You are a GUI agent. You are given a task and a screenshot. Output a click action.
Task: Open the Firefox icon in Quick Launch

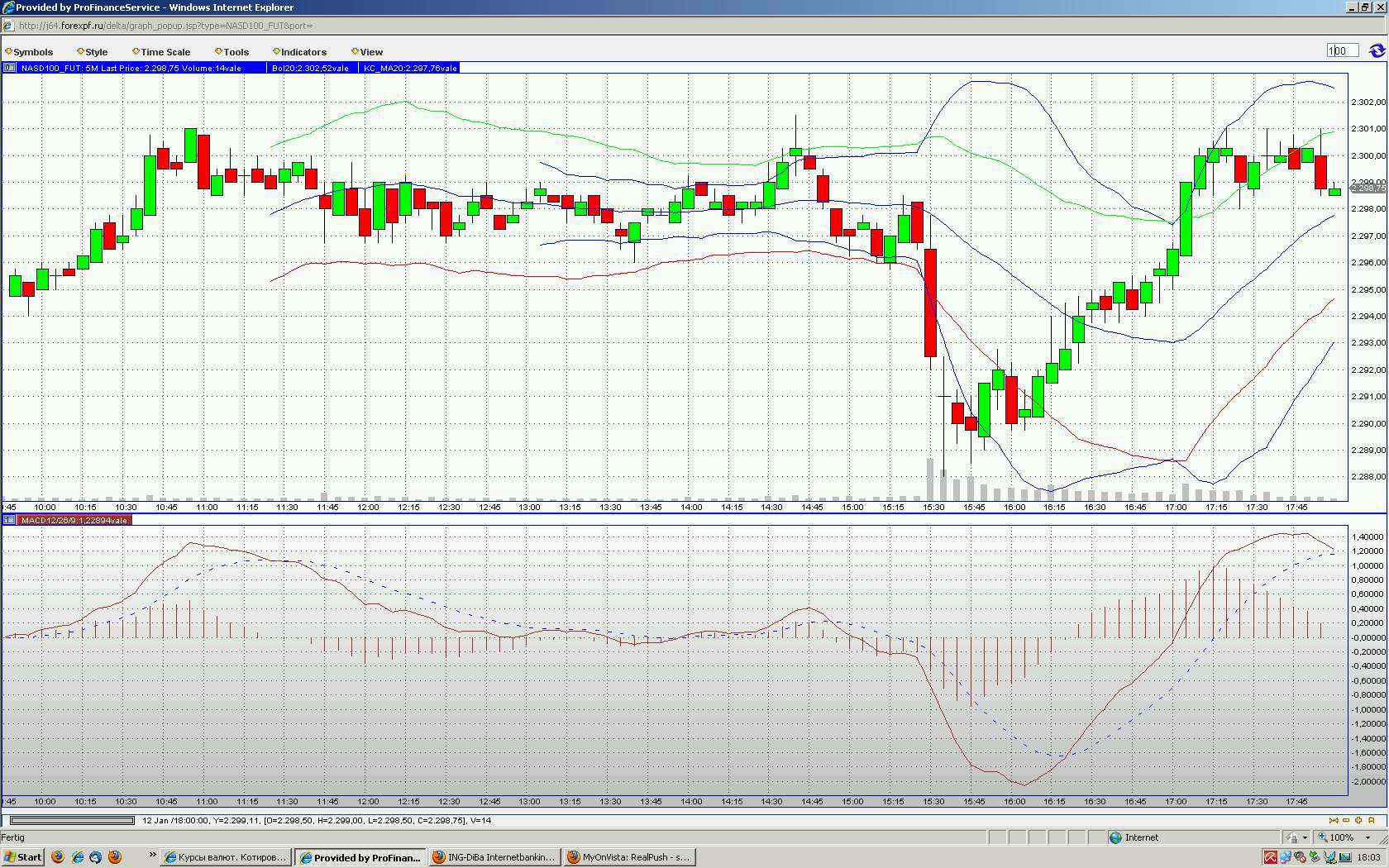(57, 857)
